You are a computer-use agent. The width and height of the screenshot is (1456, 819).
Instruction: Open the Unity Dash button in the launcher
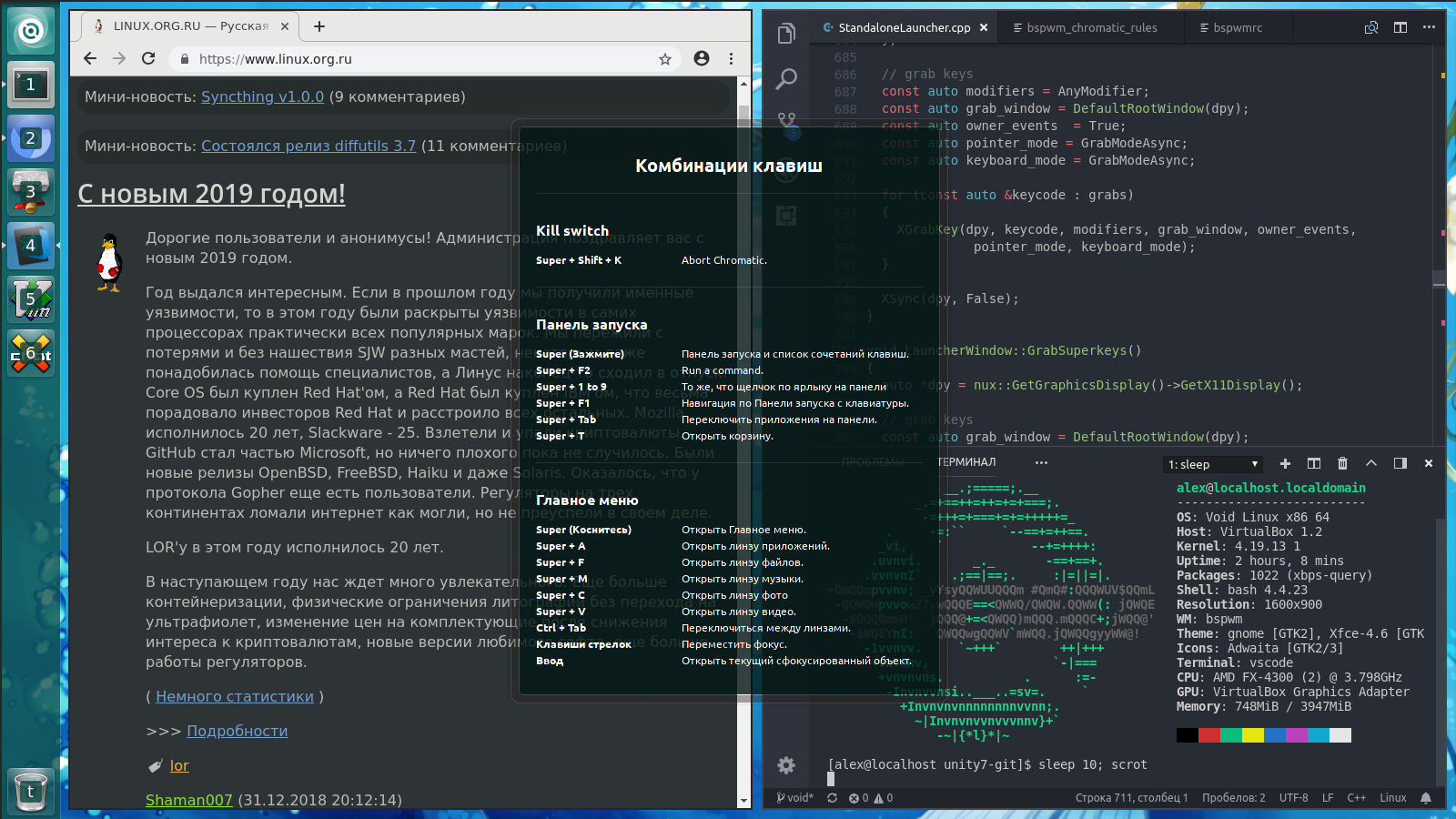[31, 31]
